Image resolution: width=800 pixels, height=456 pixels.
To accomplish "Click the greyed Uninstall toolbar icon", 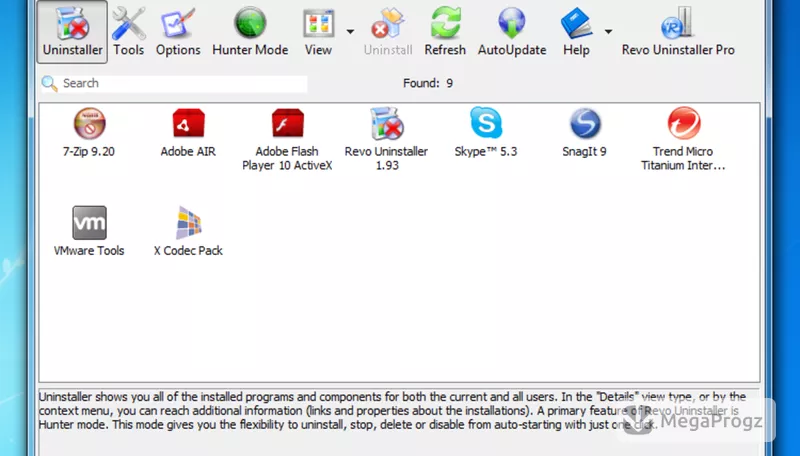I will (x=388, y=23).
